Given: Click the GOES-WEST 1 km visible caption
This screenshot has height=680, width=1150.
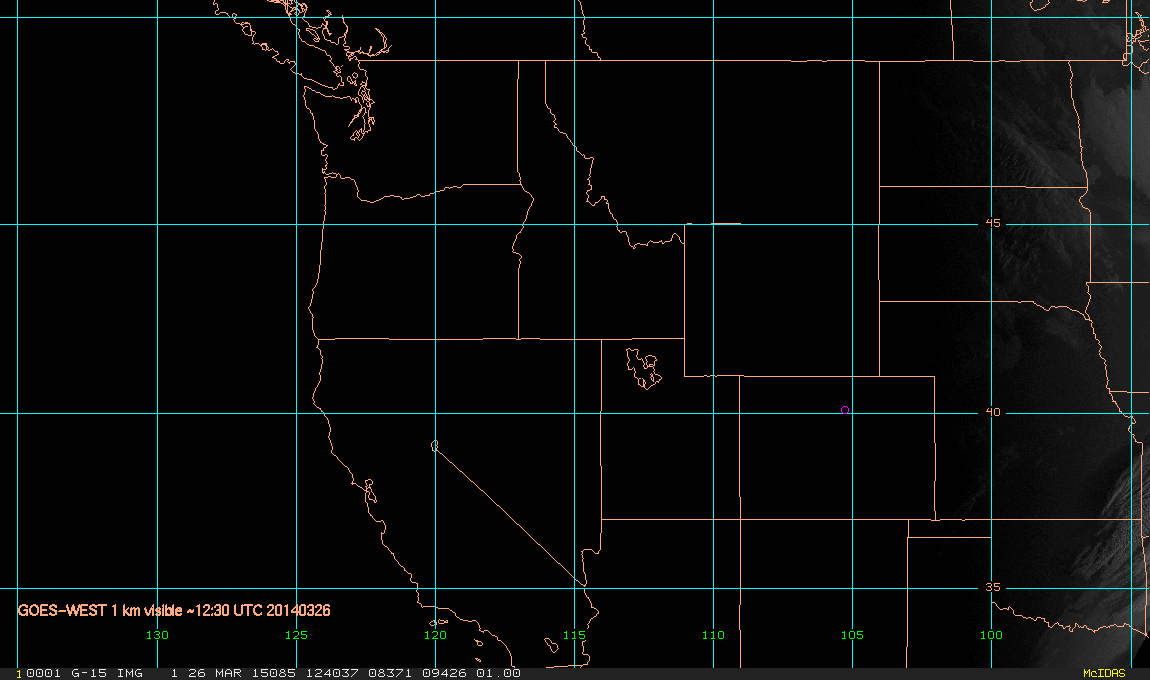Looking at the screenshot, I should tap(175, 610).
